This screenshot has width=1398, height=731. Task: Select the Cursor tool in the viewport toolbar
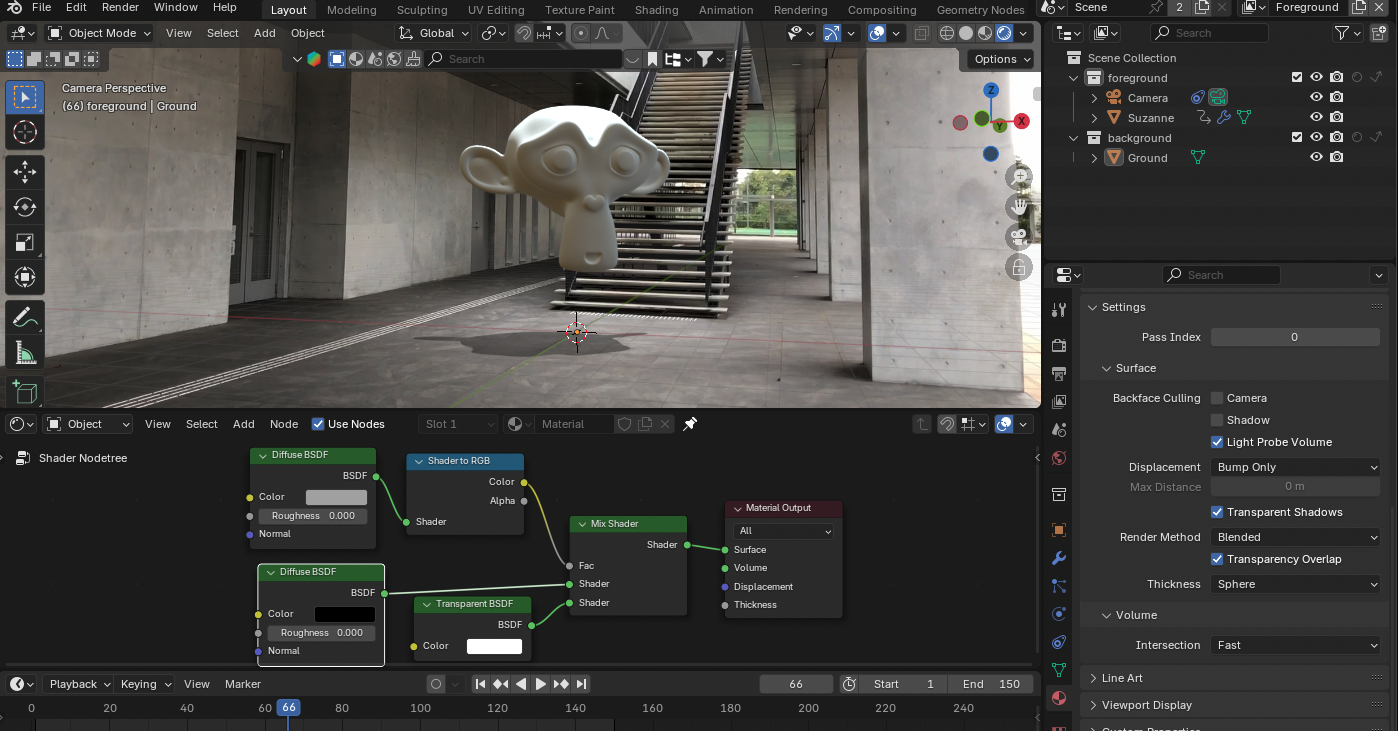tap(25, 132)
